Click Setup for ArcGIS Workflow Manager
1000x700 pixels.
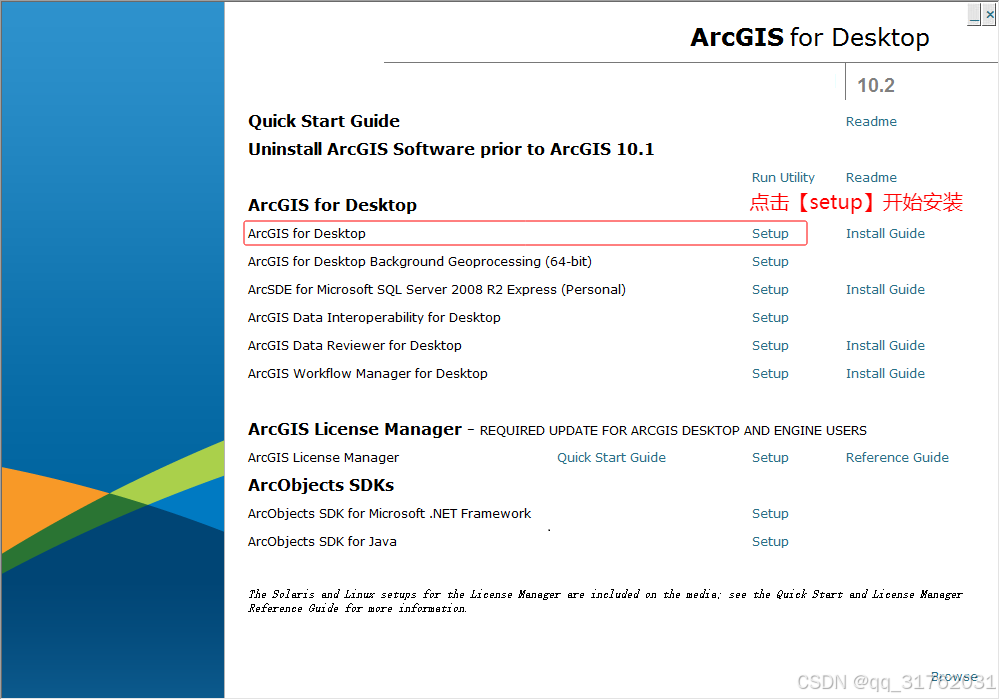[770, 374]
